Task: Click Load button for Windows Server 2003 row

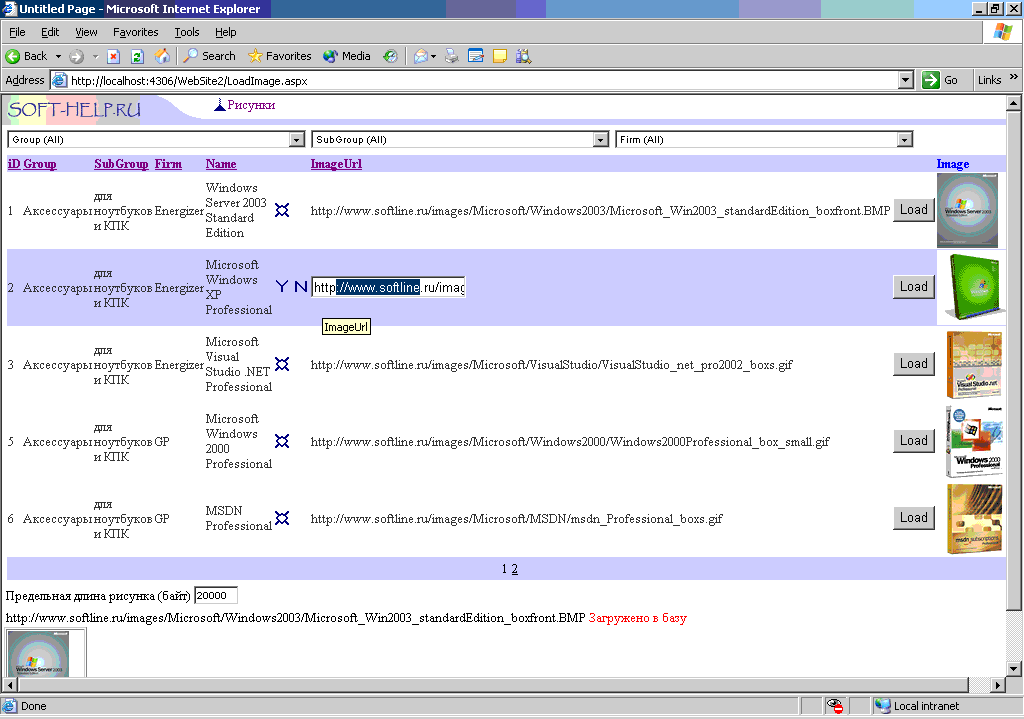Action: click(914, 210)
